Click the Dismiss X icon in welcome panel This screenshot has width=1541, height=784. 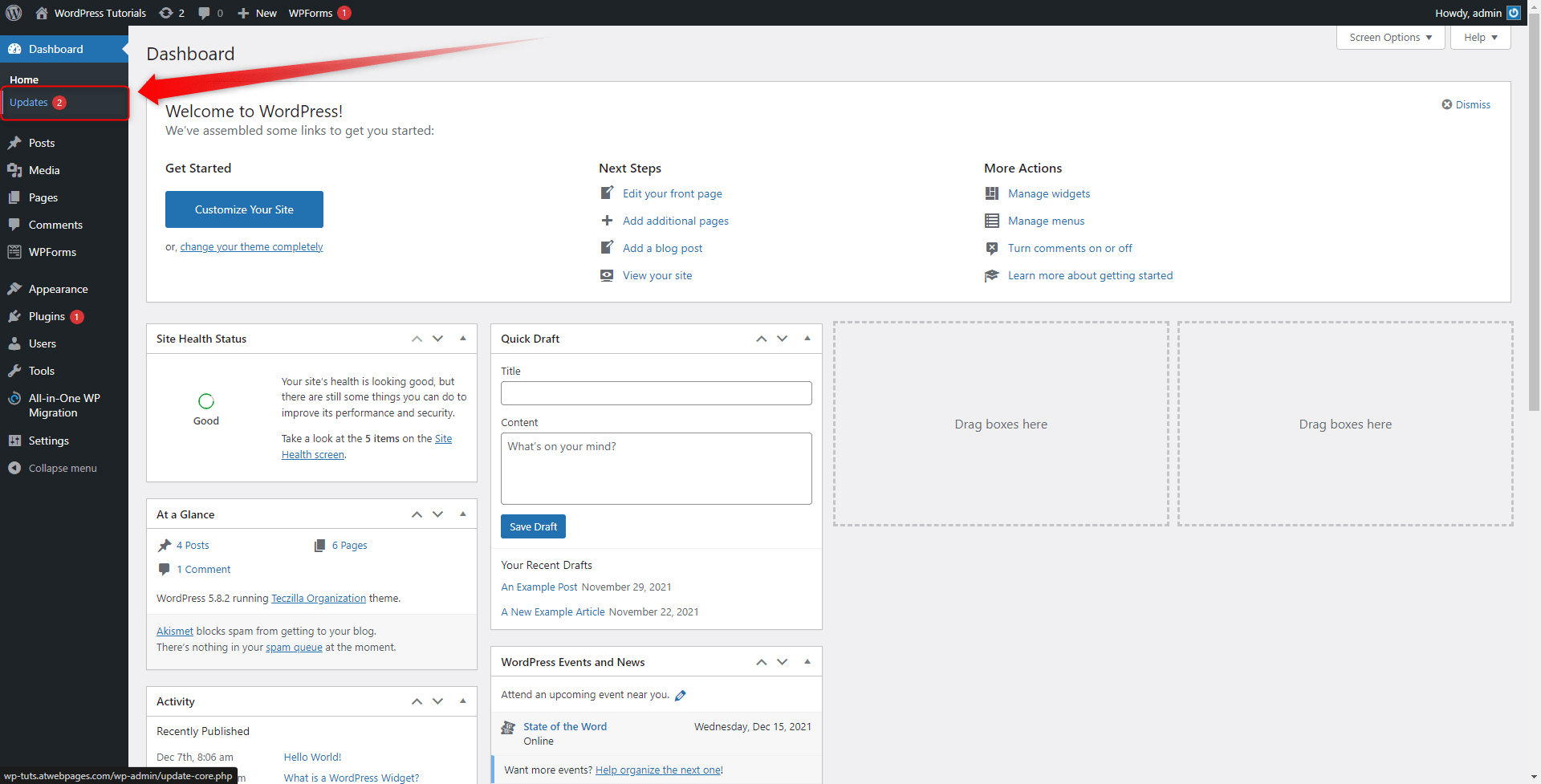click(1447, 104)
